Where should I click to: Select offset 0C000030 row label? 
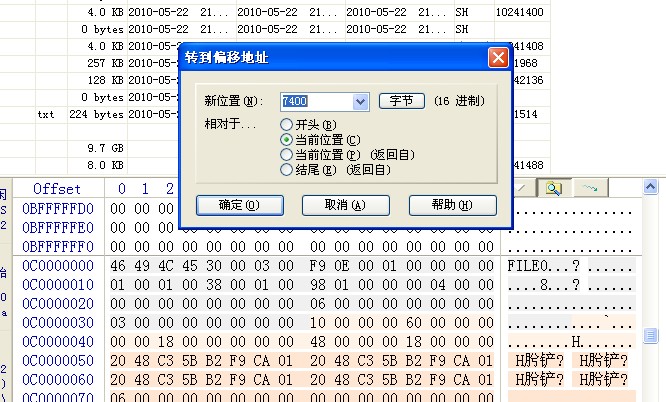(58, 323)
